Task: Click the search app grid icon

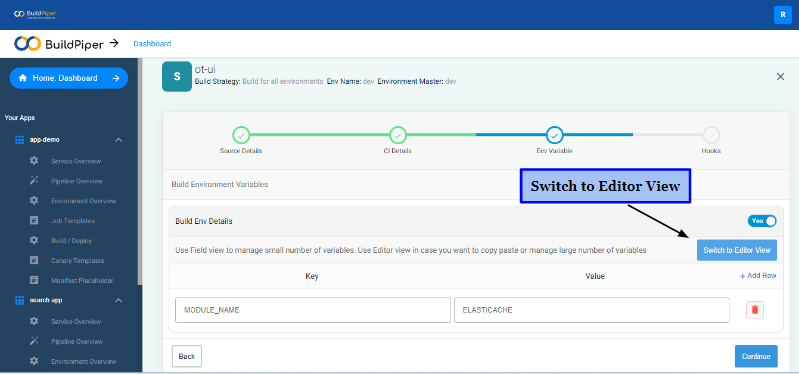Action: (20, 300)
